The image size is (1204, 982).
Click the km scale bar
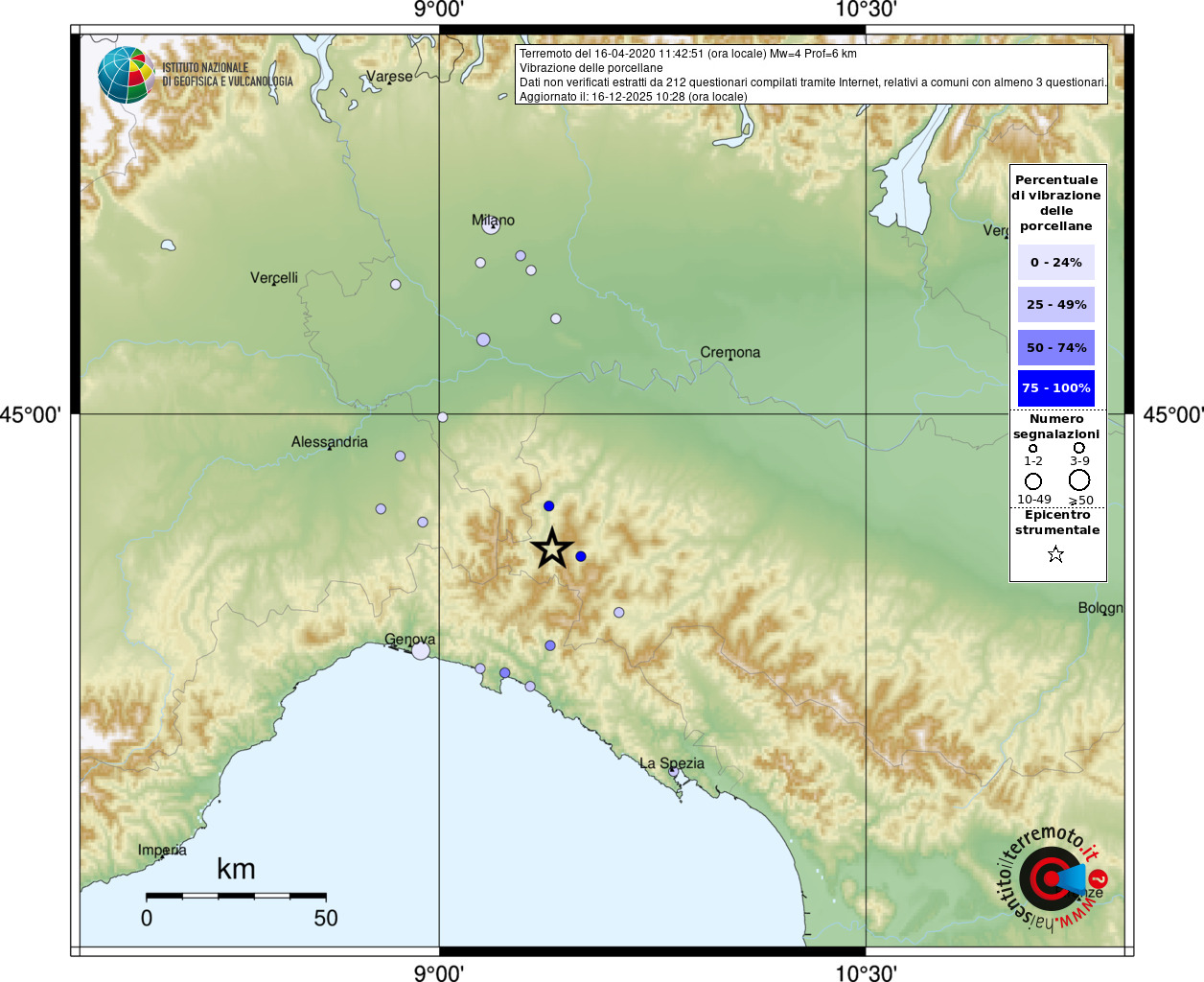pos(236,896)
